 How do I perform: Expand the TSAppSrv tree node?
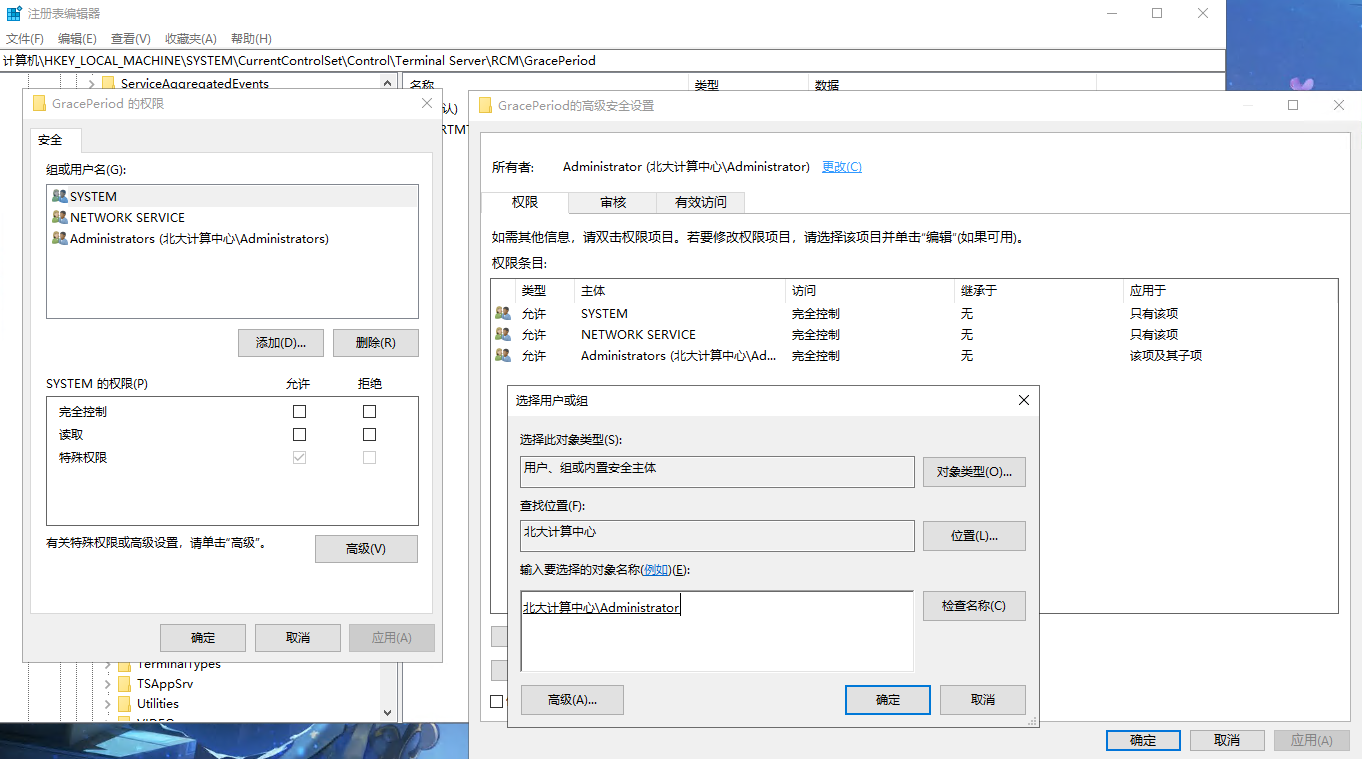[107, 684]
